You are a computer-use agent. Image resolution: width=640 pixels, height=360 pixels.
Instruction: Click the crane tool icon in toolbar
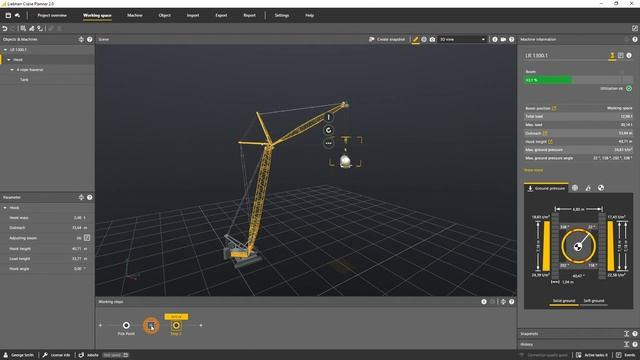click(x=31, y=29)
